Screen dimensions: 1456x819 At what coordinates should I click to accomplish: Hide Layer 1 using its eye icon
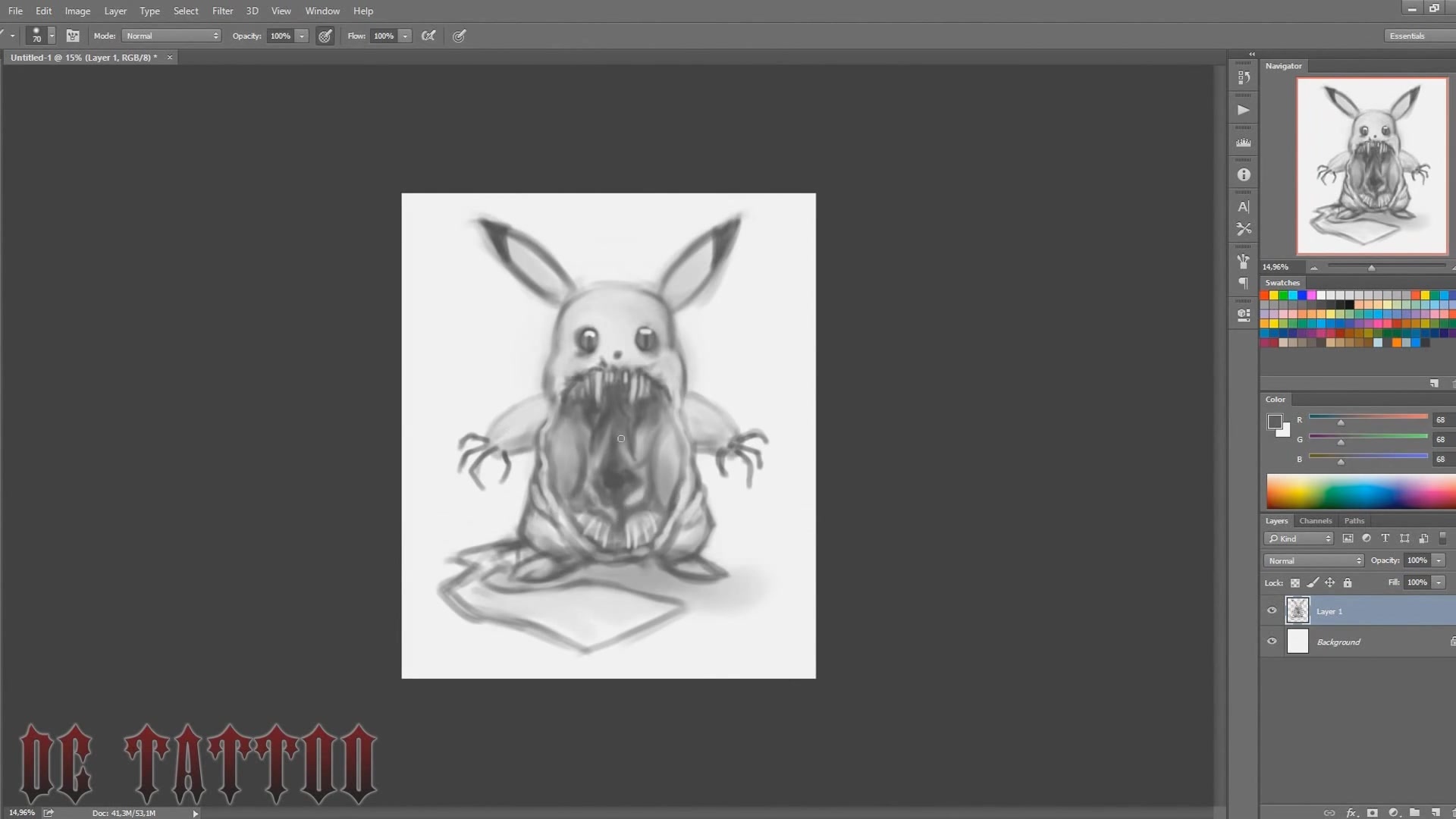tap(1272, 610)
